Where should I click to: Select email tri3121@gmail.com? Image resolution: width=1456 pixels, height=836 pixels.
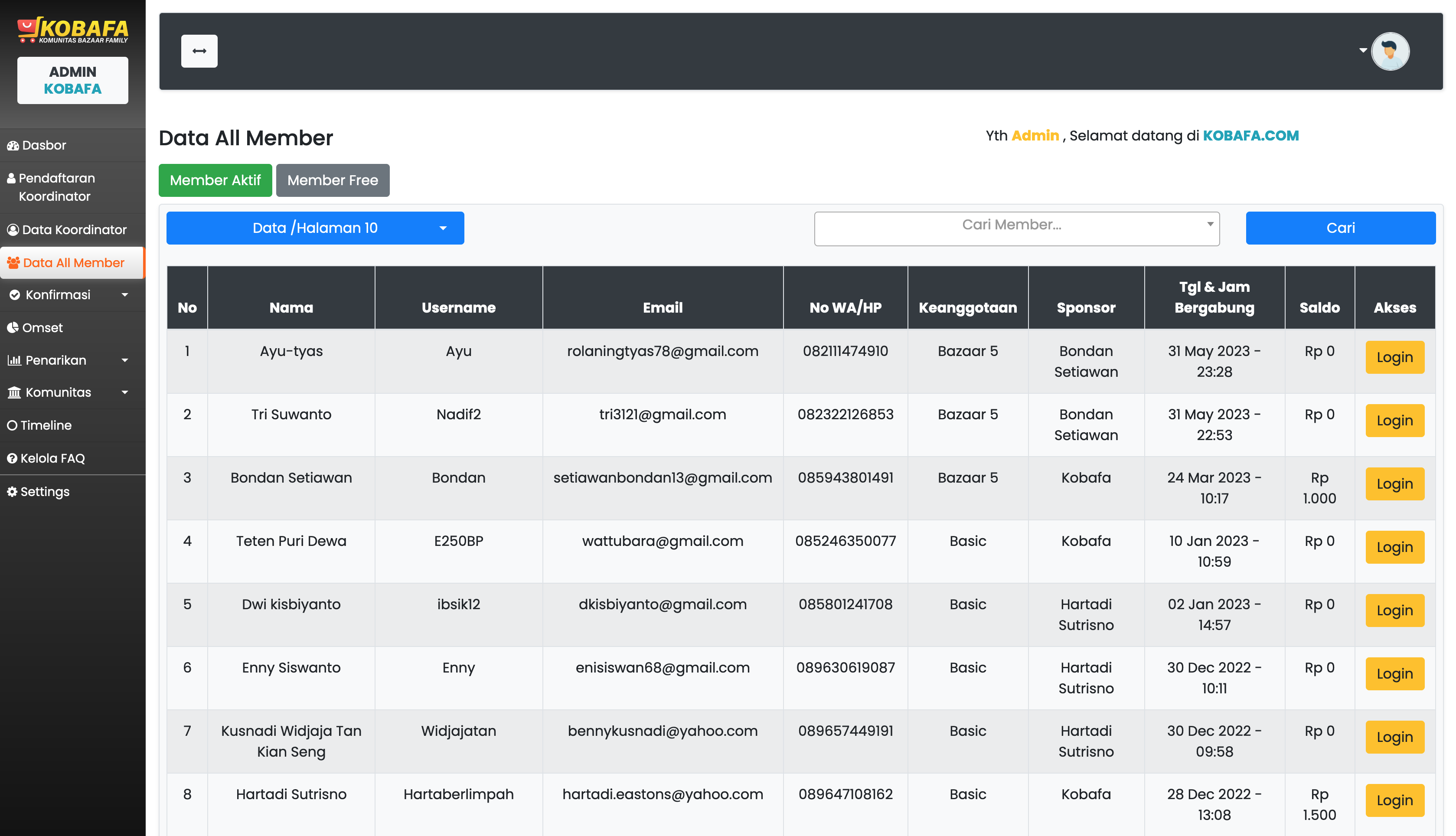point(663,415)
